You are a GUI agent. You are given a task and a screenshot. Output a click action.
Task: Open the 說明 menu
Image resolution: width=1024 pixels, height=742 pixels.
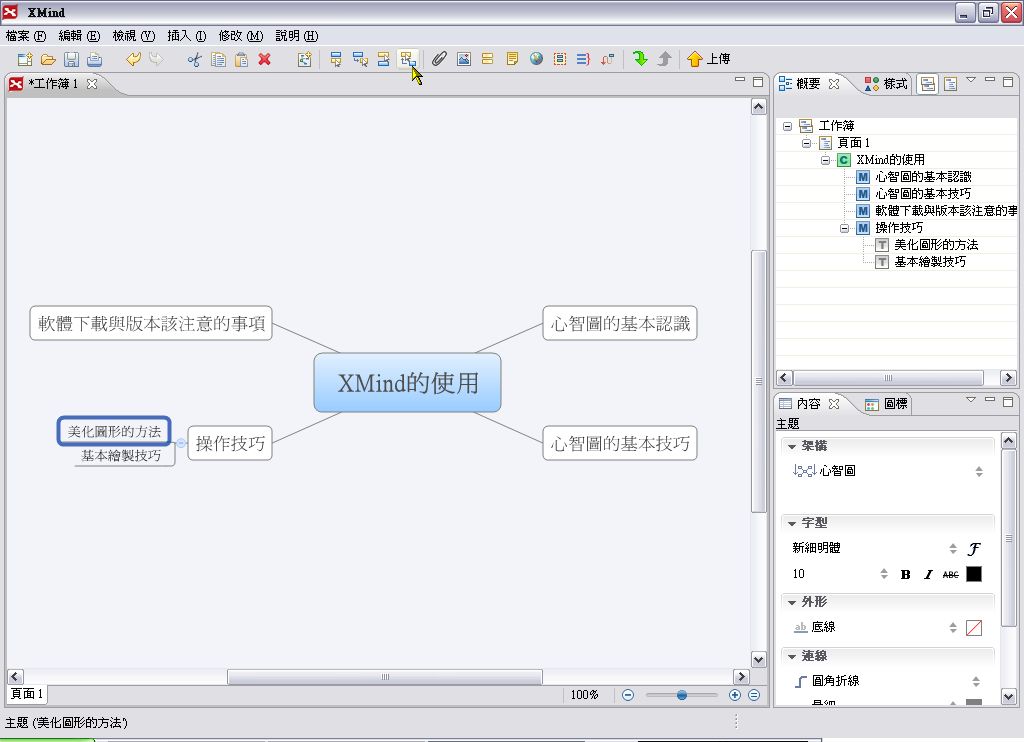[296, 36]
